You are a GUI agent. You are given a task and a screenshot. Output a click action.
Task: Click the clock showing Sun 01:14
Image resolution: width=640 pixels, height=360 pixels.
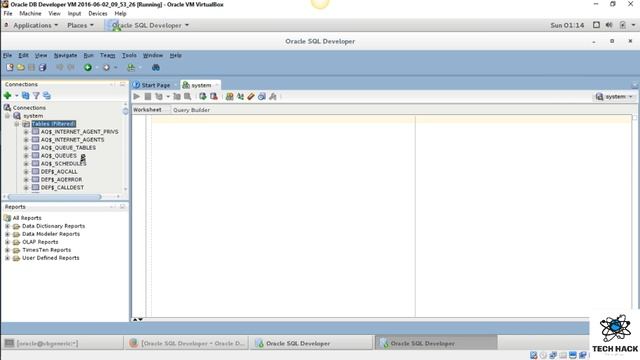click(x=567, y=25)
